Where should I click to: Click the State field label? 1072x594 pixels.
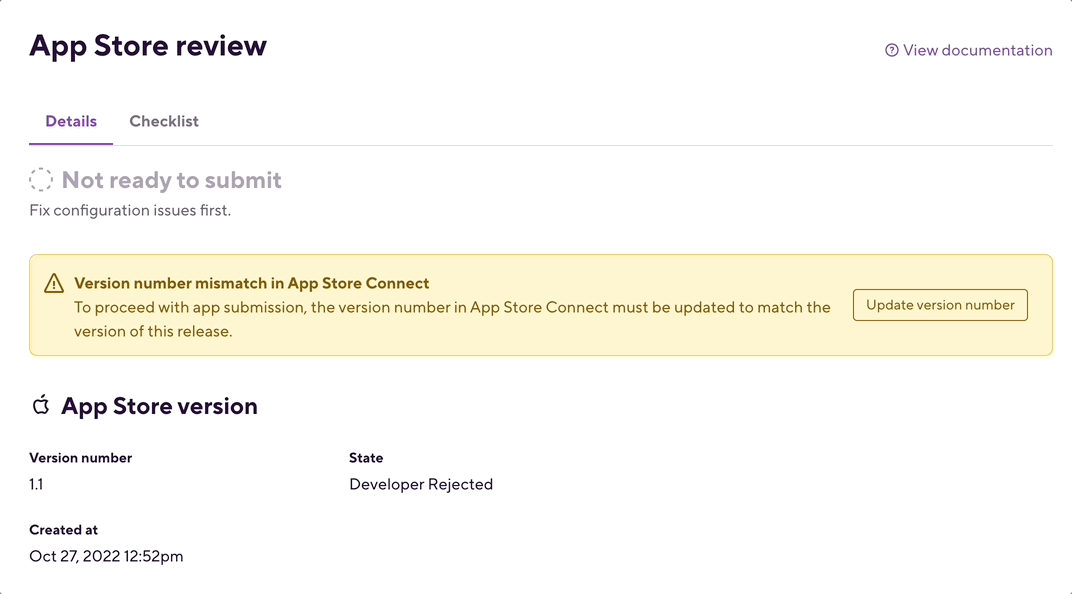366,458
